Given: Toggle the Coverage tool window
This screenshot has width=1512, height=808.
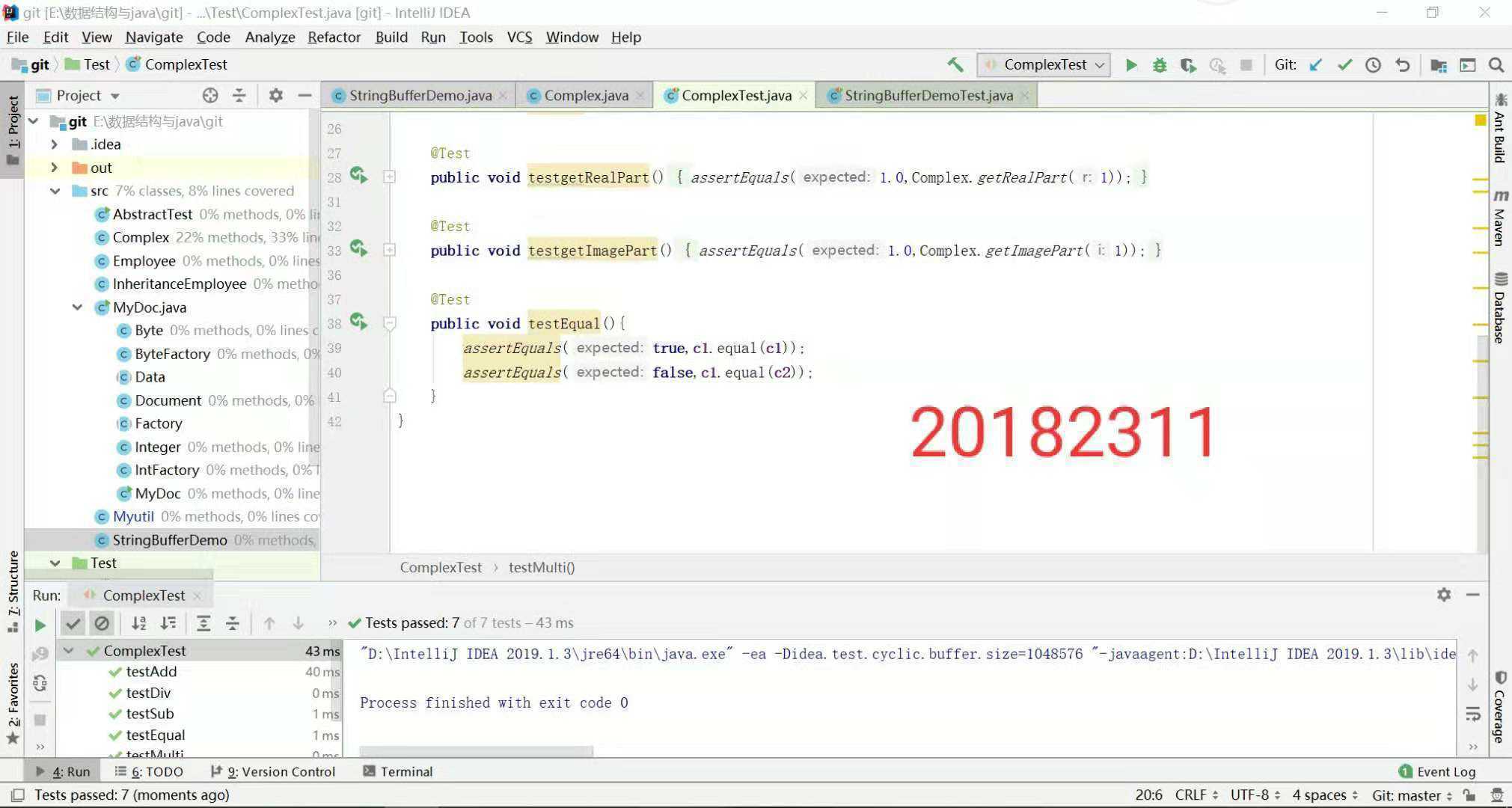Looking at the screenshot, I should pos(1500,708).
